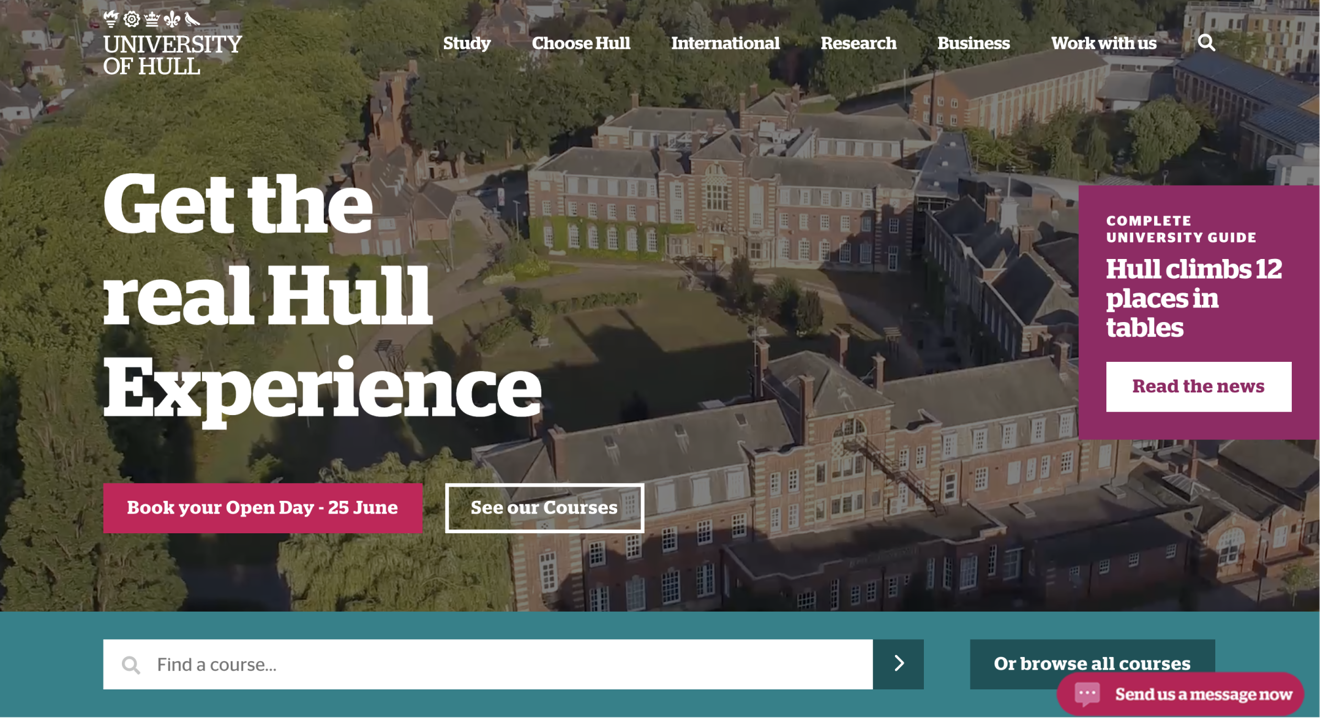Open site search magnifier icon
This screenshot has width=1320, height=720.
click(1207, 43)
